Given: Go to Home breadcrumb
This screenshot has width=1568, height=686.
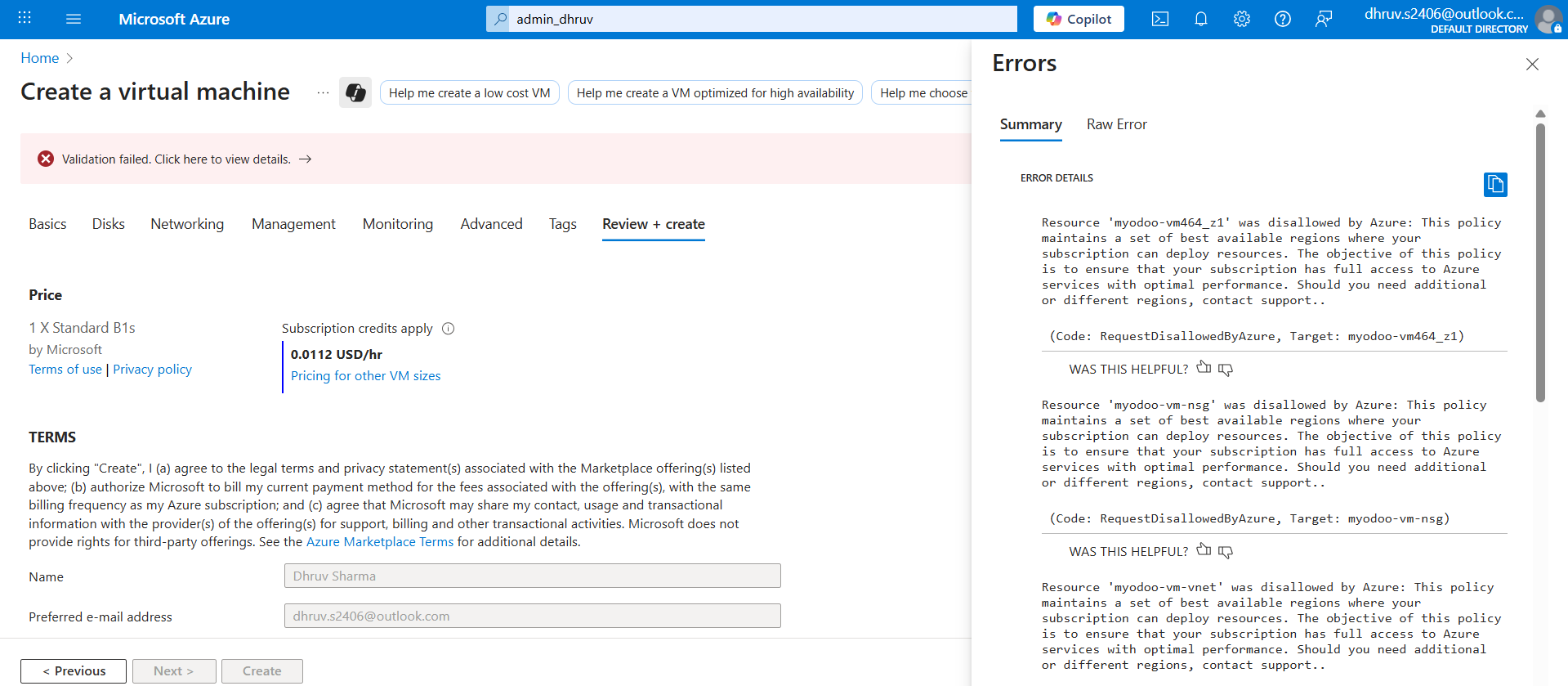Looking at the screenshot, I should 39,58.
